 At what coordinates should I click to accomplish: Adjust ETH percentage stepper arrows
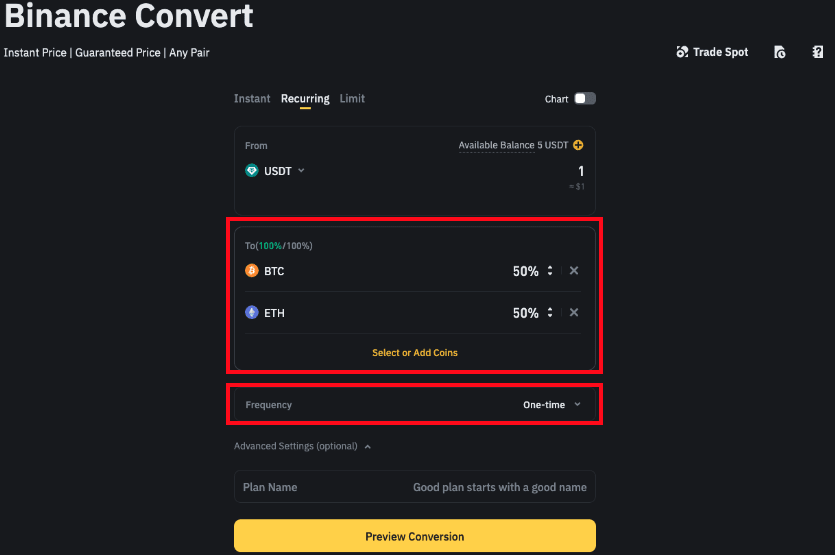tap(550, 313)
